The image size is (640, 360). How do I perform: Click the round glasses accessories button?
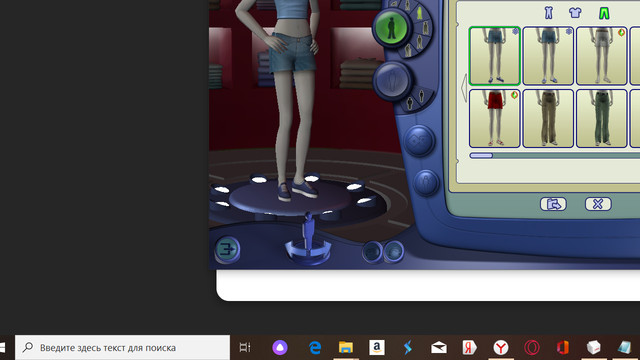pos(418,141)
